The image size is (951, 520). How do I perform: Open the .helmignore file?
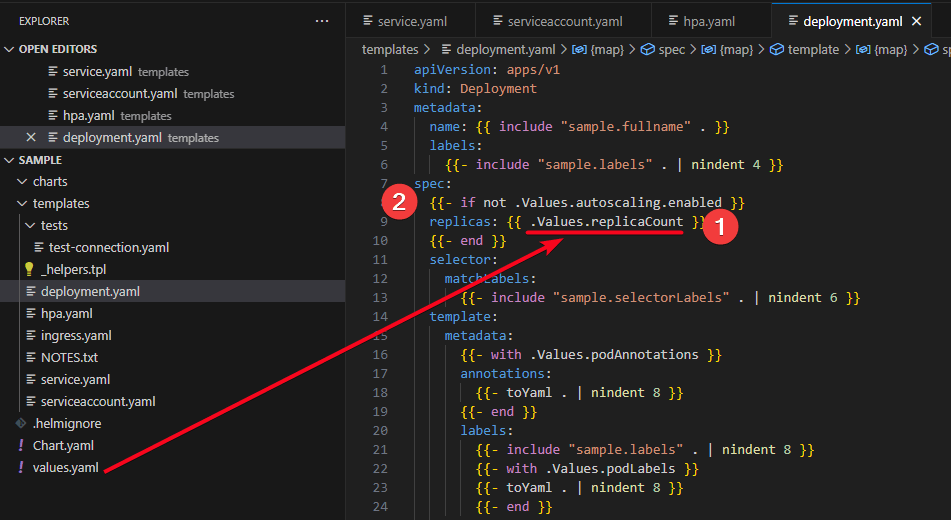(67, 423)
